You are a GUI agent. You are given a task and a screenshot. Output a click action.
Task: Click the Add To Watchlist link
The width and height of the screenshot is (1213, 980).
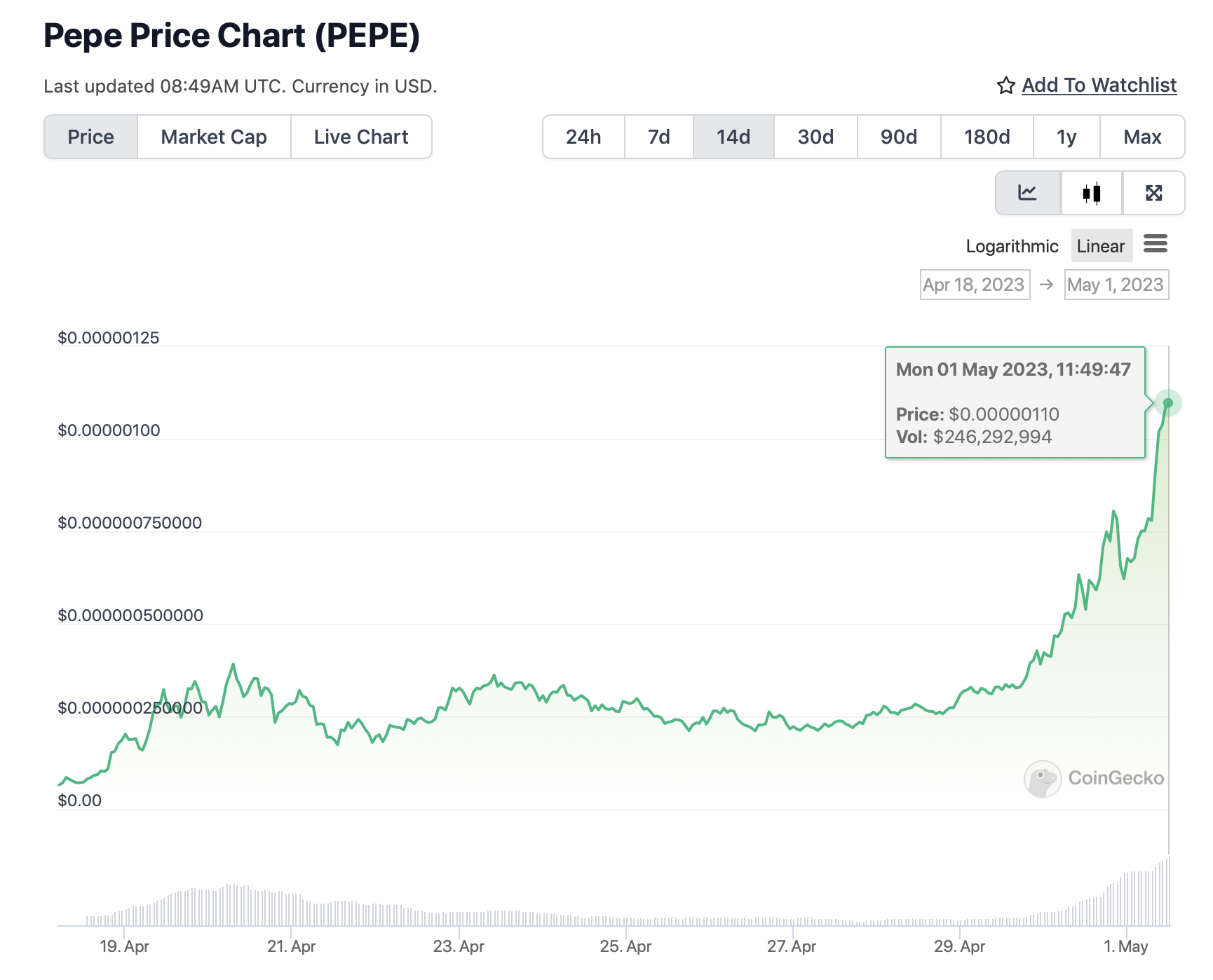tap(1099, 86)
